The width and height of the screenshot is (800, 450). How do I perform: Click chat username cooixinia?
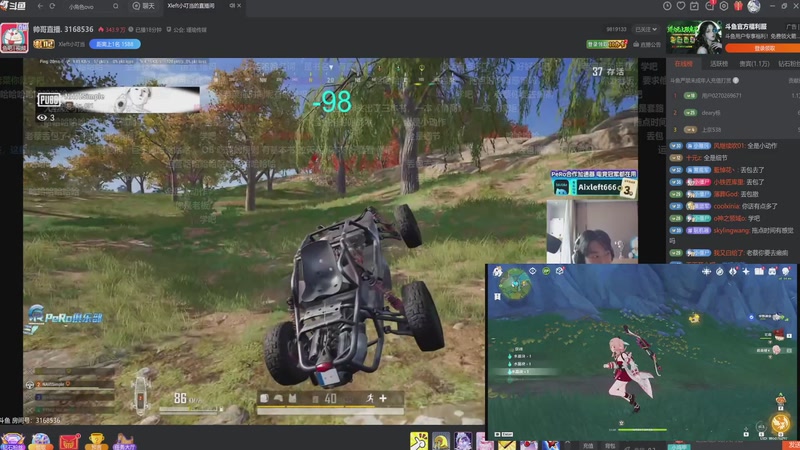(x=726, y=206)
